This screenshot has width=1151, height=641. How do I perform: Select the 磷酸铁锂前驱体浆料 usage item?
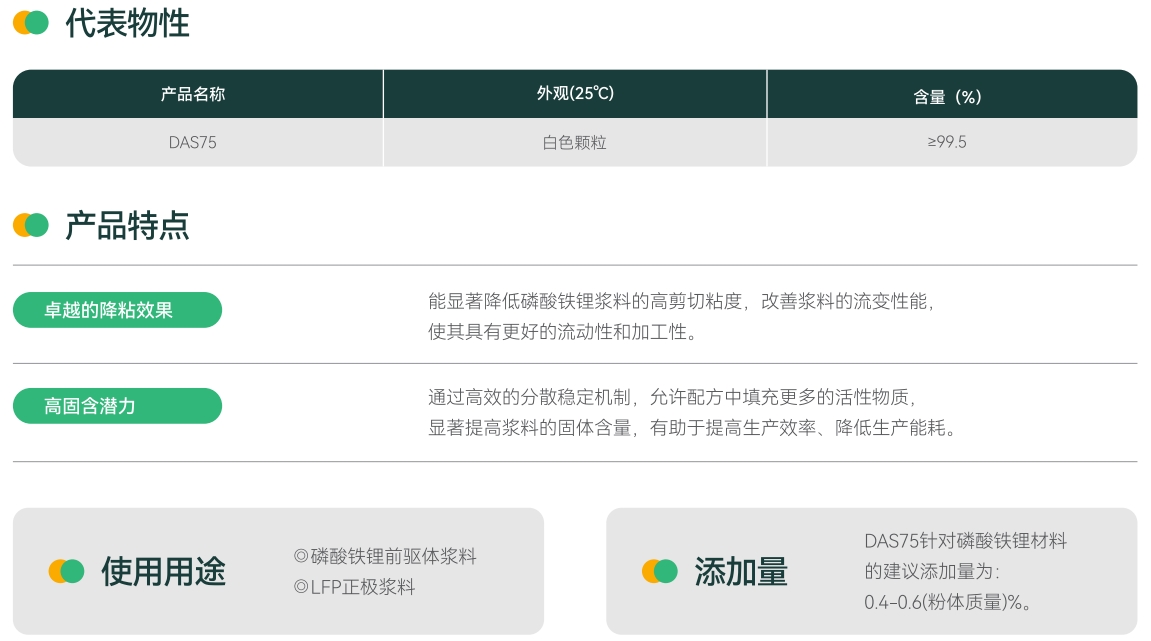(385, 556)
